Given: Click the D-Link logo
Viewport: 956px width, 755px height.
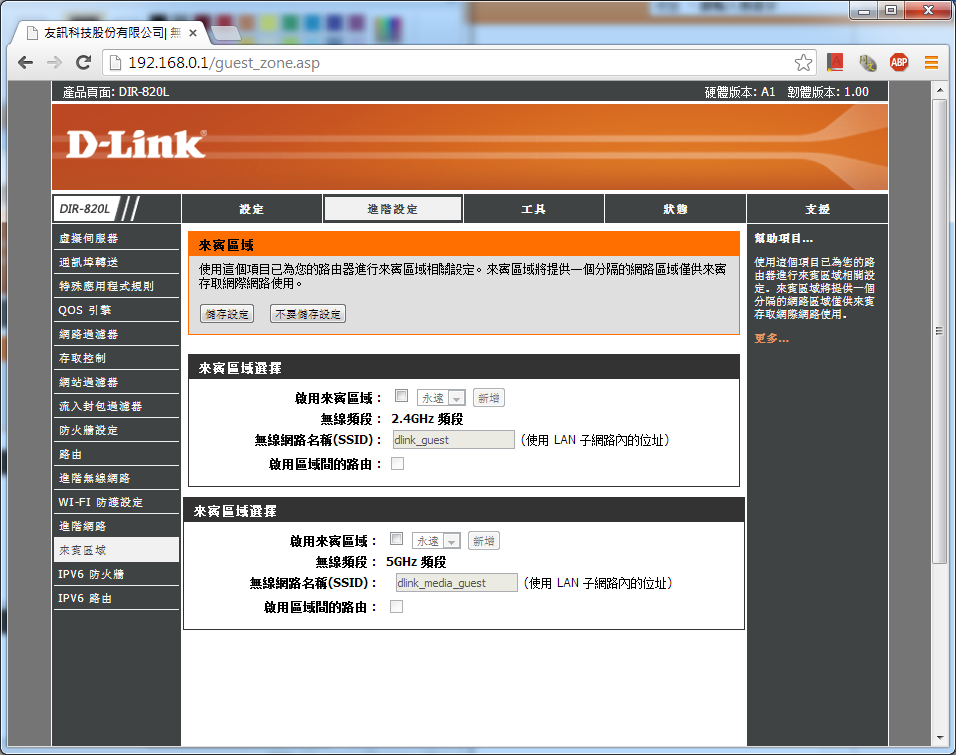Looking at the screenshot, I should click(136, 145).
